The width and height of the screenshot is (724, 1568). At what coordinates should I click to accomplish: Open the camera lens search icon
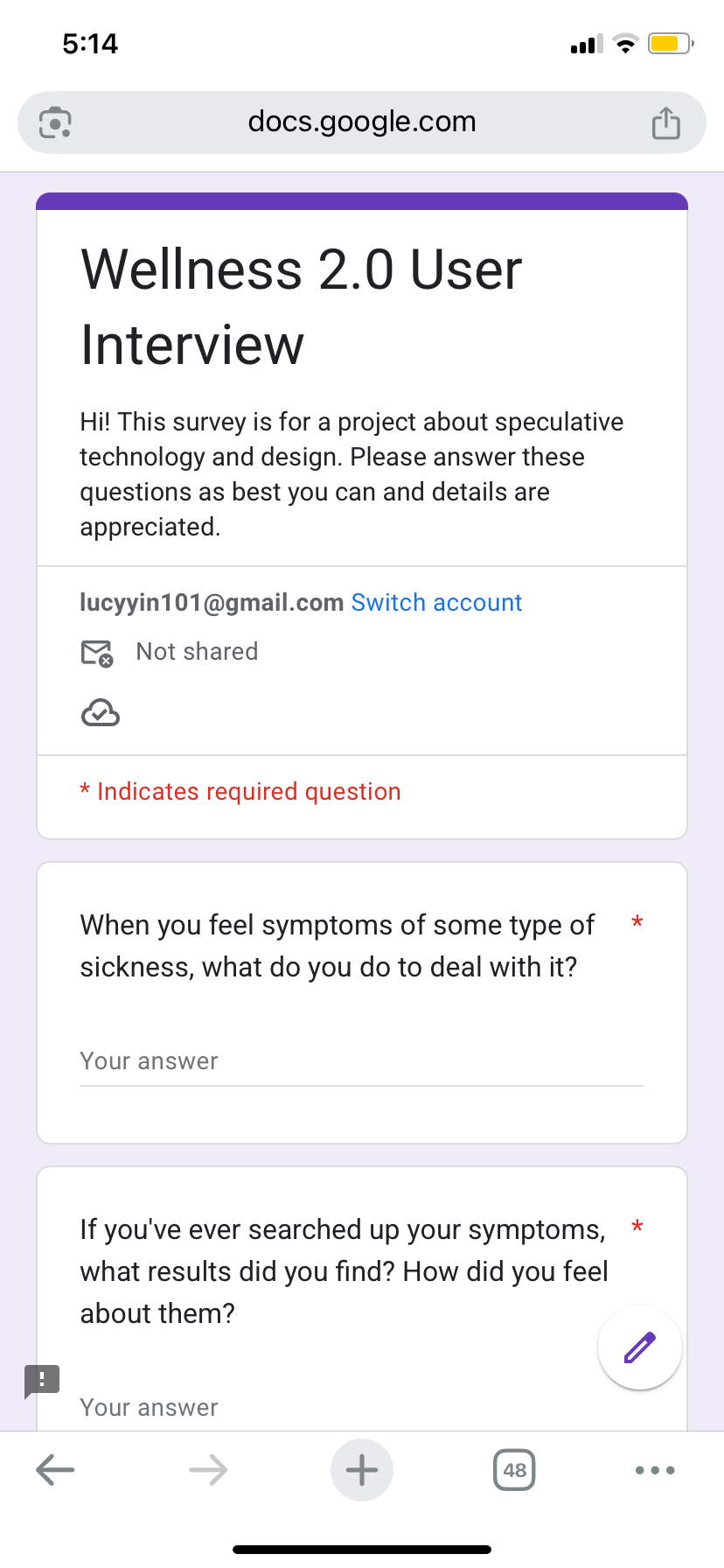(x=55, y=122)
